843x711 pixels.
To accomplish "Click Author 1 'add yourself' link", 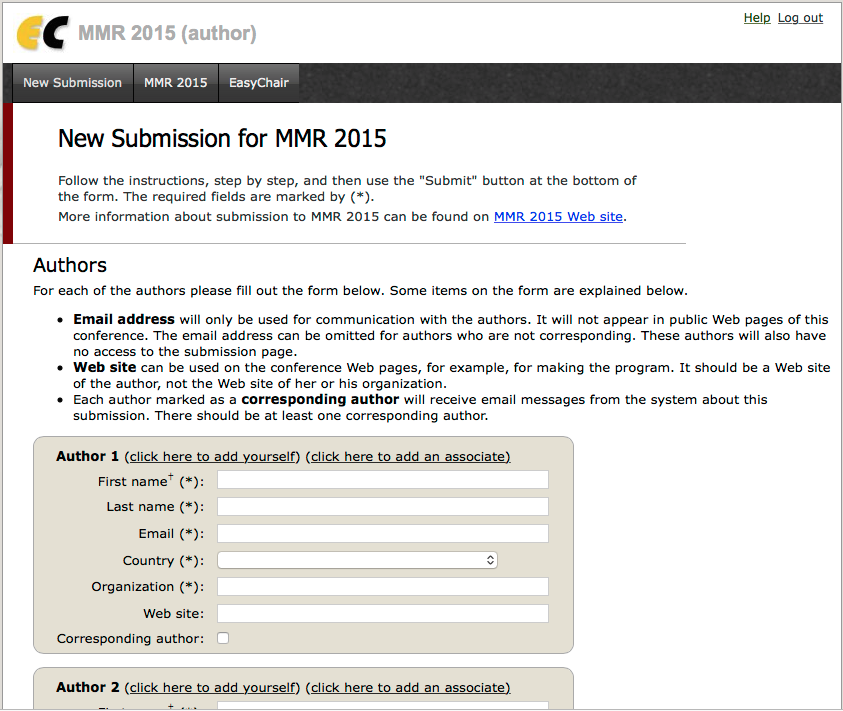I will tap(212, 457).
